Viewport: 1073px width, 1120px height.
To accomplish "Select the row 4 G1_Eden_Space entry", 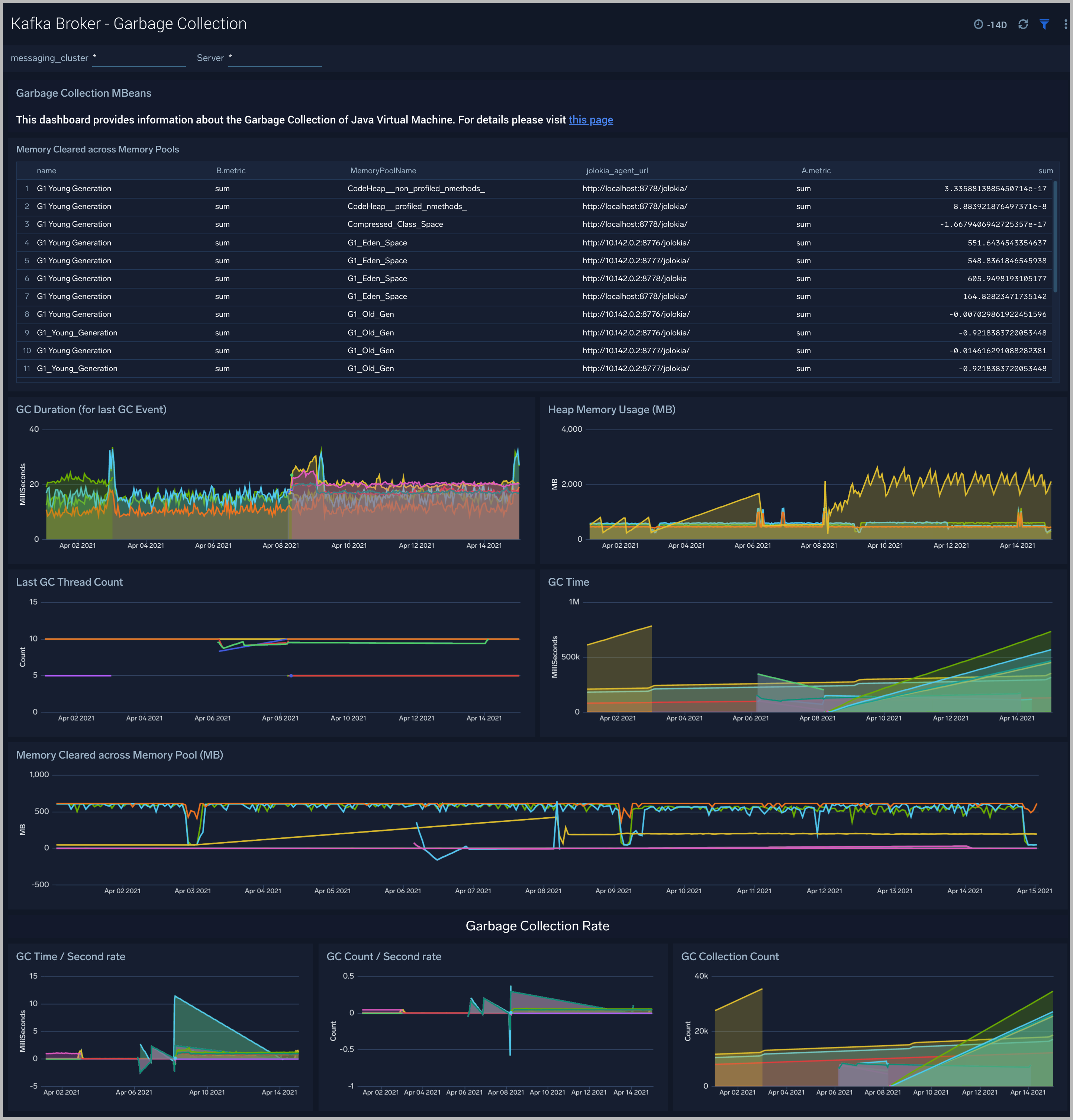I will point(377,243).
